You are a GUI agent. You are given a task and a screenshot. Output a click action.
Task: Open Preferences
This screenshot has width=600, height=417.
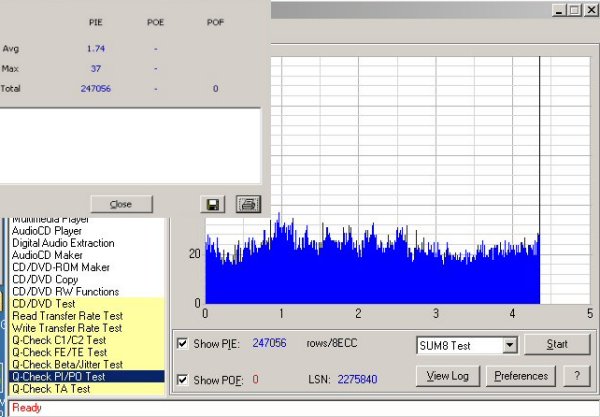click(521, 376)
